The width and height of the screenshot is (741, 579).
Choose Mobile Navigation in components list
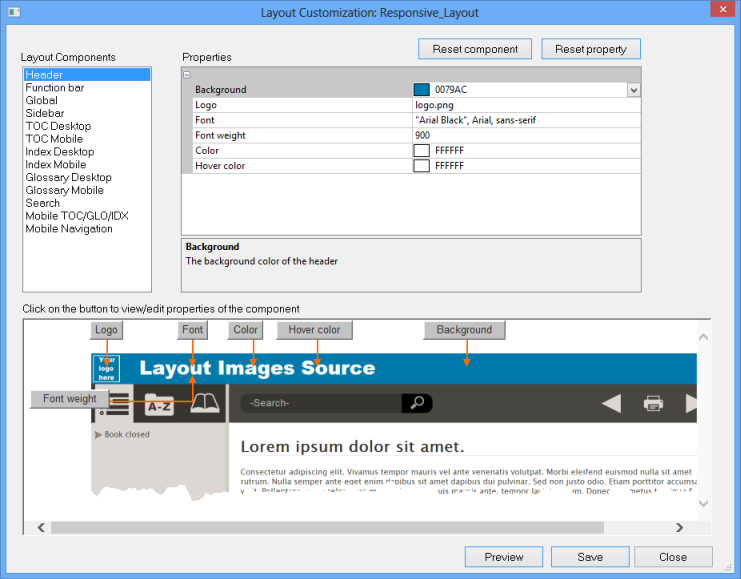tap(68, 229)
